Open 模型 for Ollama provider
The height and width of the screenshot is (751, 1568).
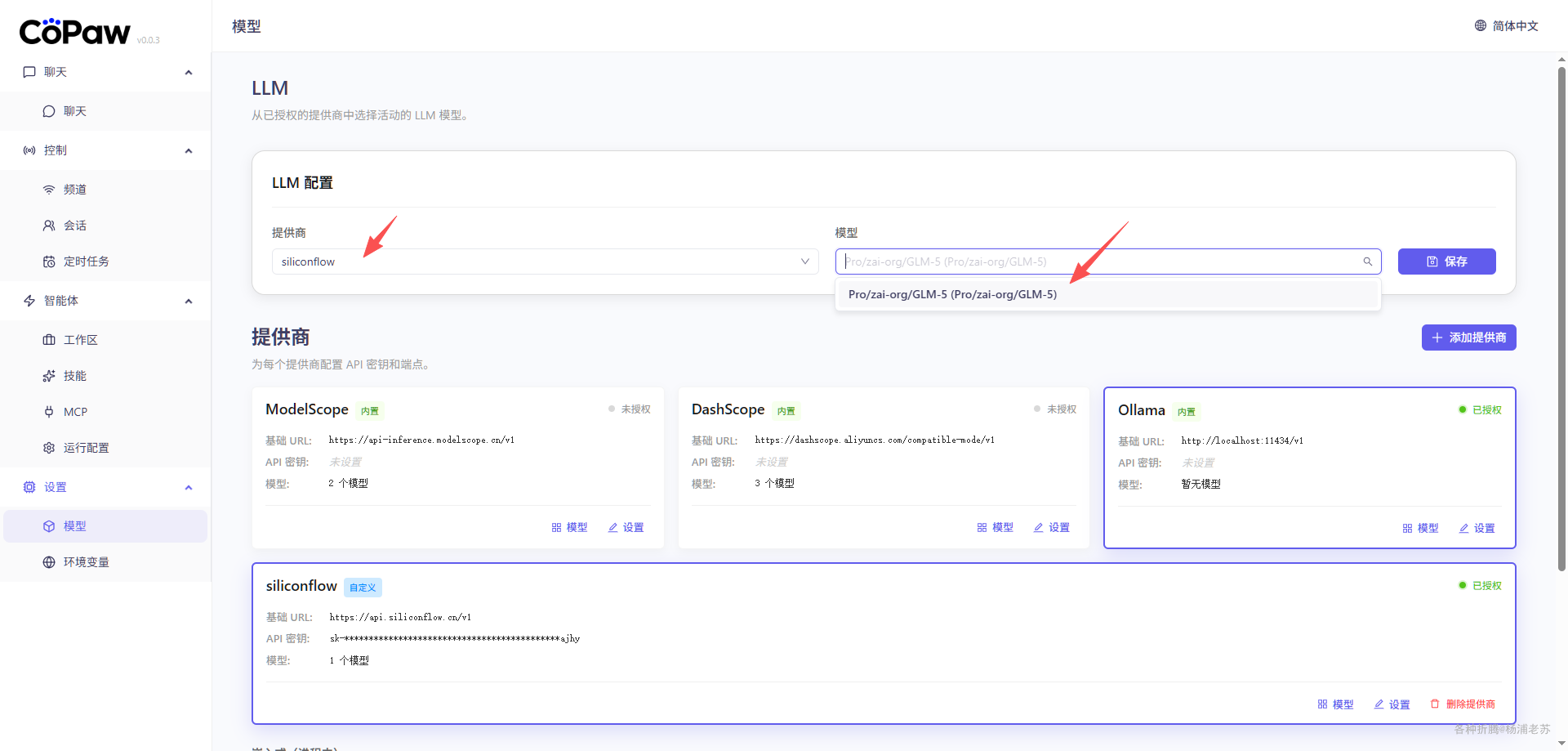1421,528
